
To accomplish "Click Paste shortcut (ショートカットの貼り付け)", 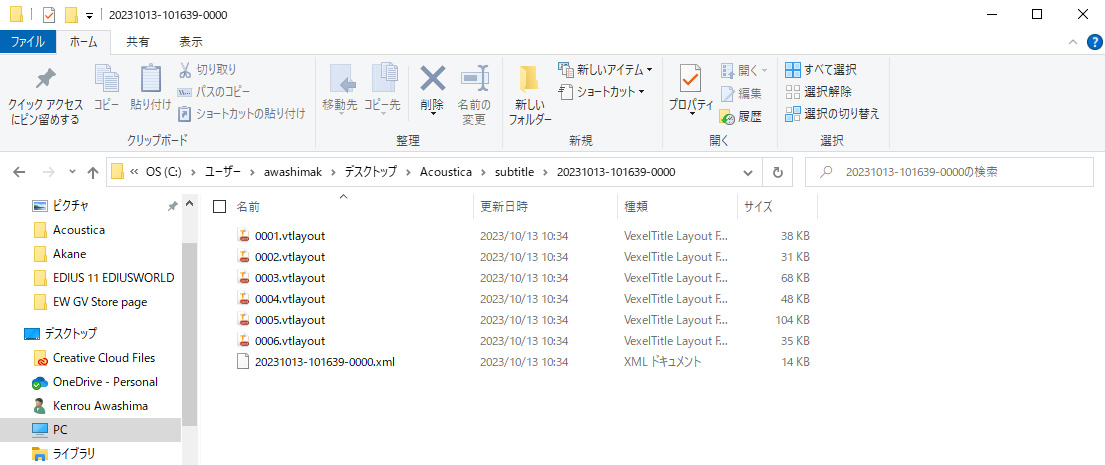I will 241,113.
